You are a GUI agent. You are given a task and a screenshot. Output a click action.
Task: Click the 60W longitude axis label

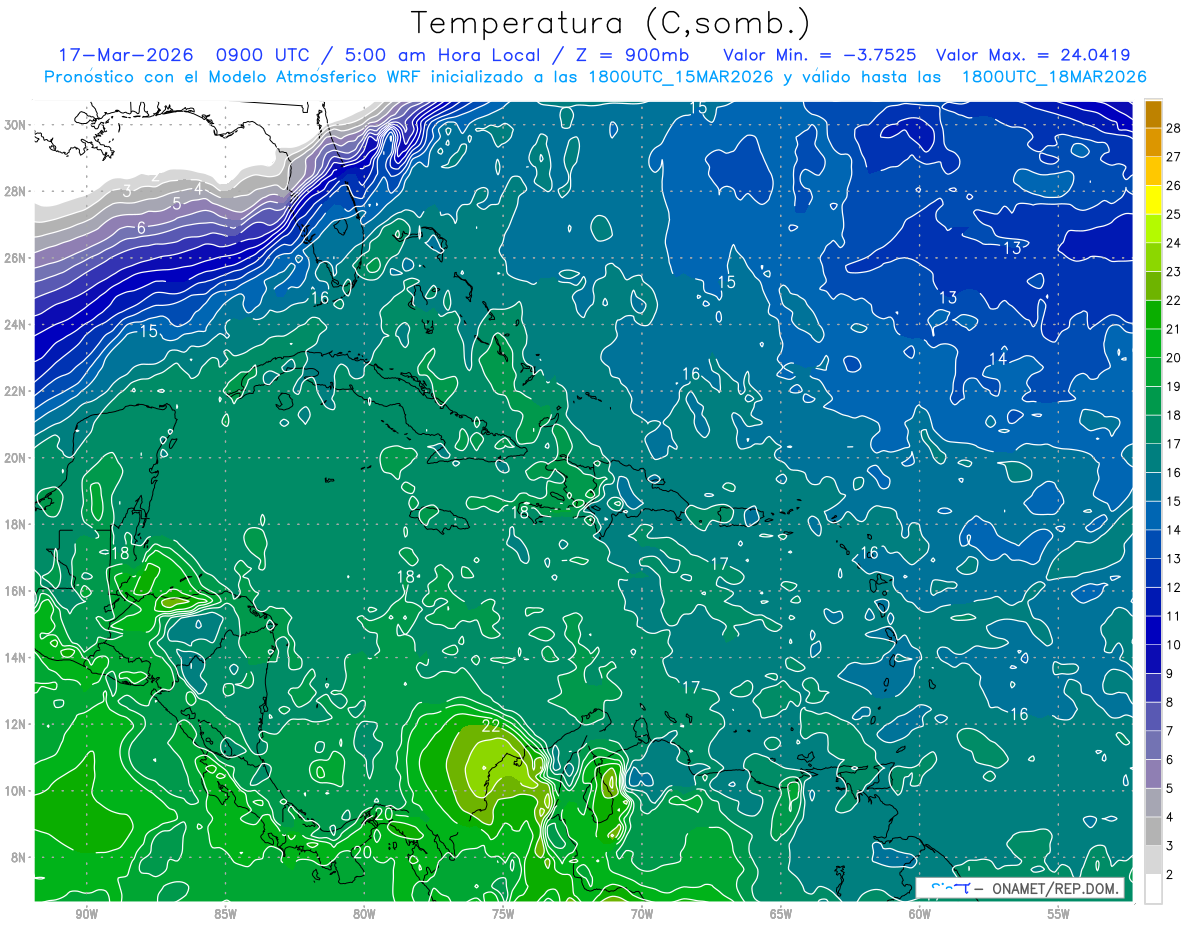tap(920, 914)
